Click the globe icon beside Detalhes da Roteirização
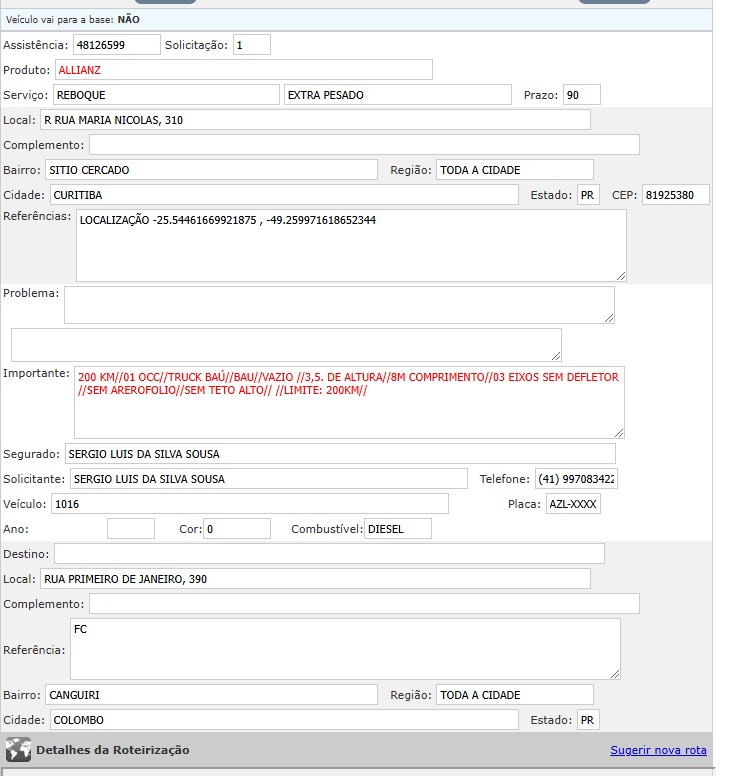 [18, 750]
